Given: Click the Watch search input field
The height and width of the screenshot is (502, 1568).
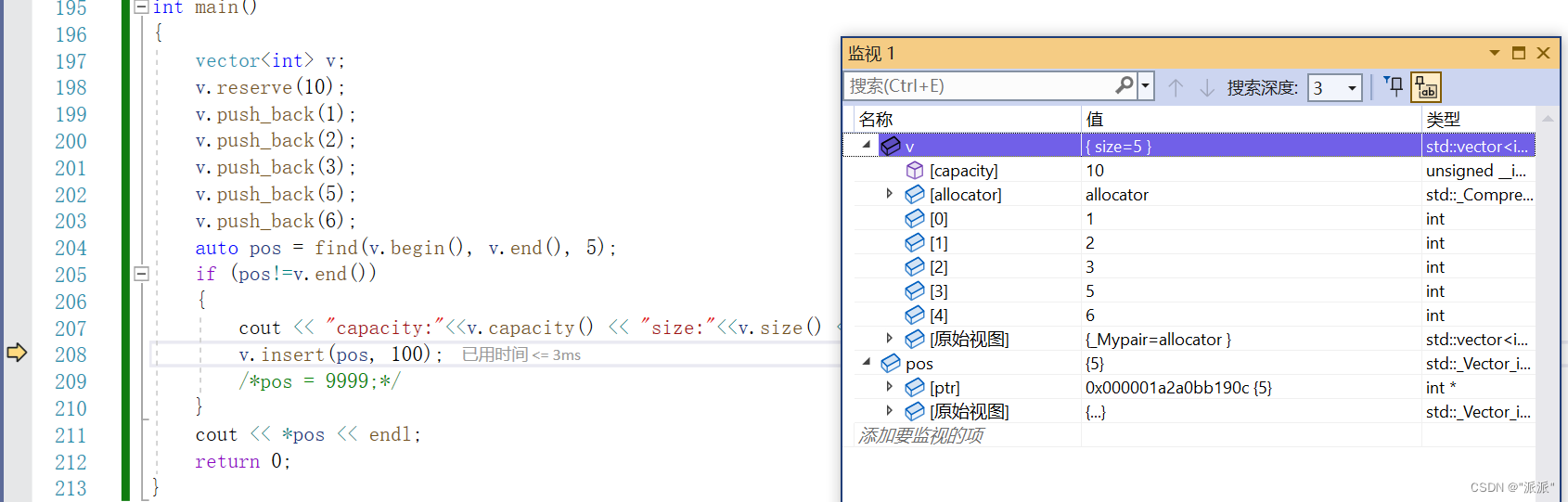Looking at the screenshot, I should (982, 86).
